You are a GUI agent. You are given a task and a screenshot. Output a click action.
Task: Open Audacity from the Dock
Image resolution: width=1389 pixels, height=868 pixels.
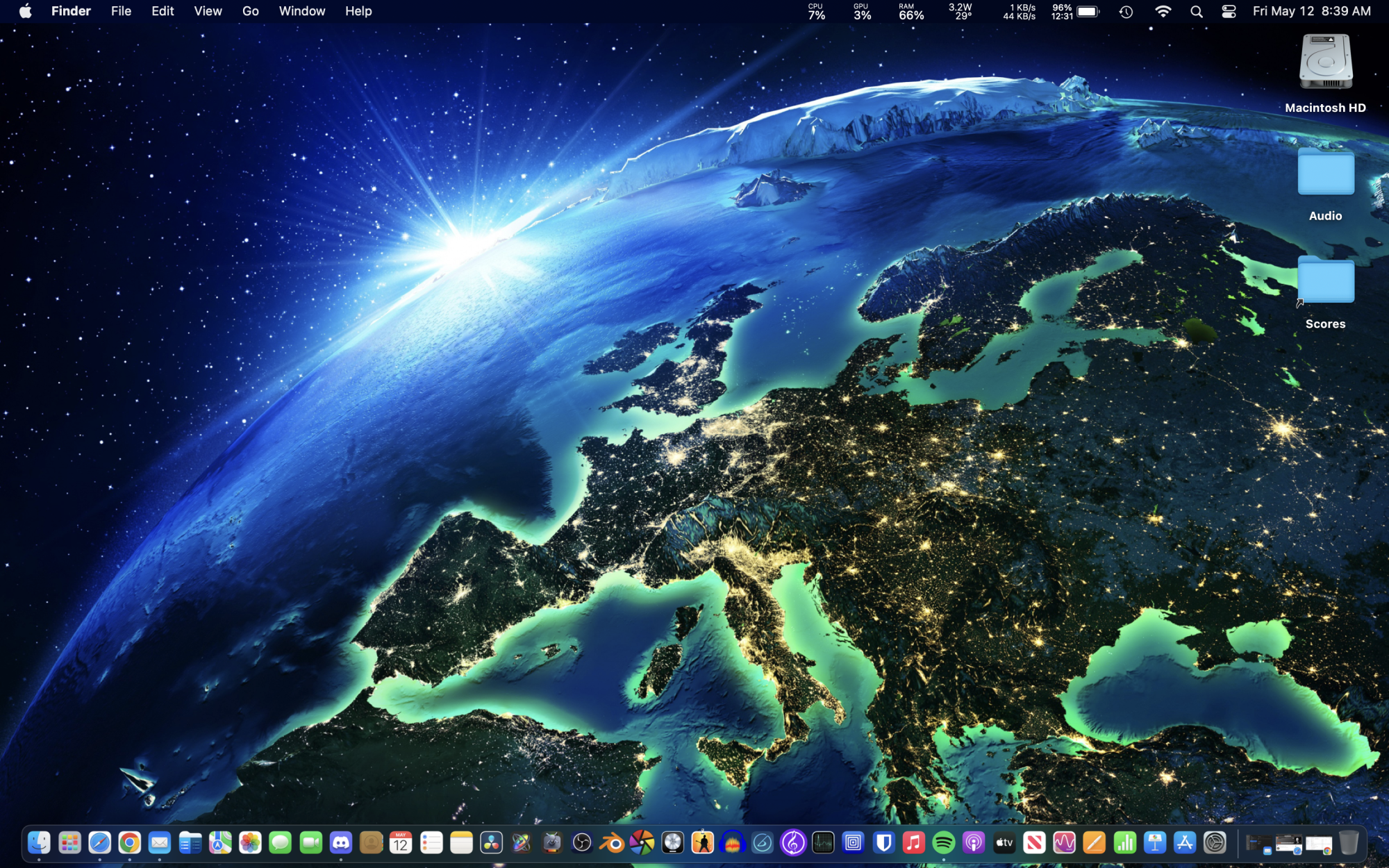click(733, 843)
